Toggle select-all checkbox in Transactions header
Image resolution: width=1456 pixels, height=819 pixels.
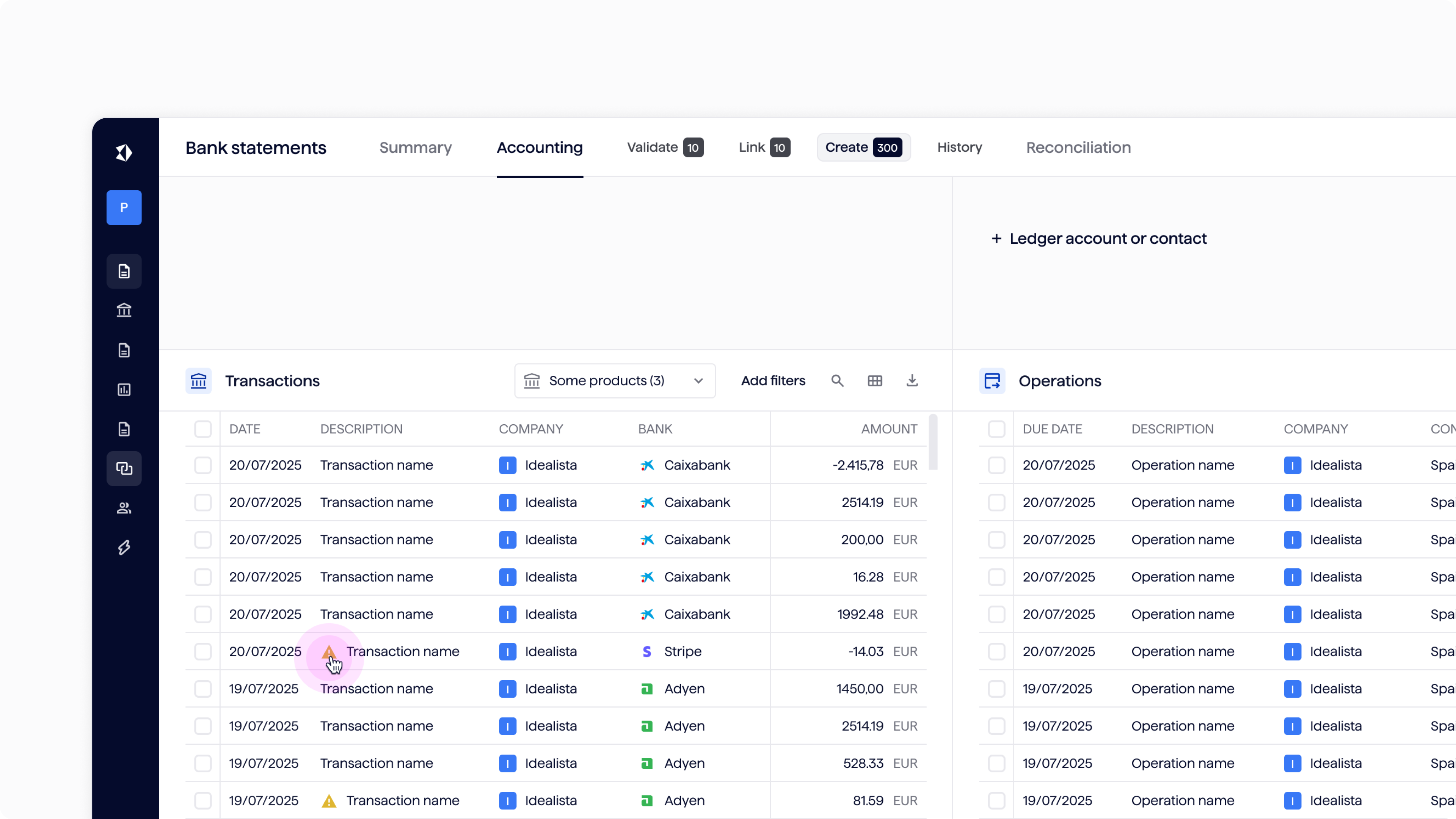pyautogui.click(x=202, y=429)
